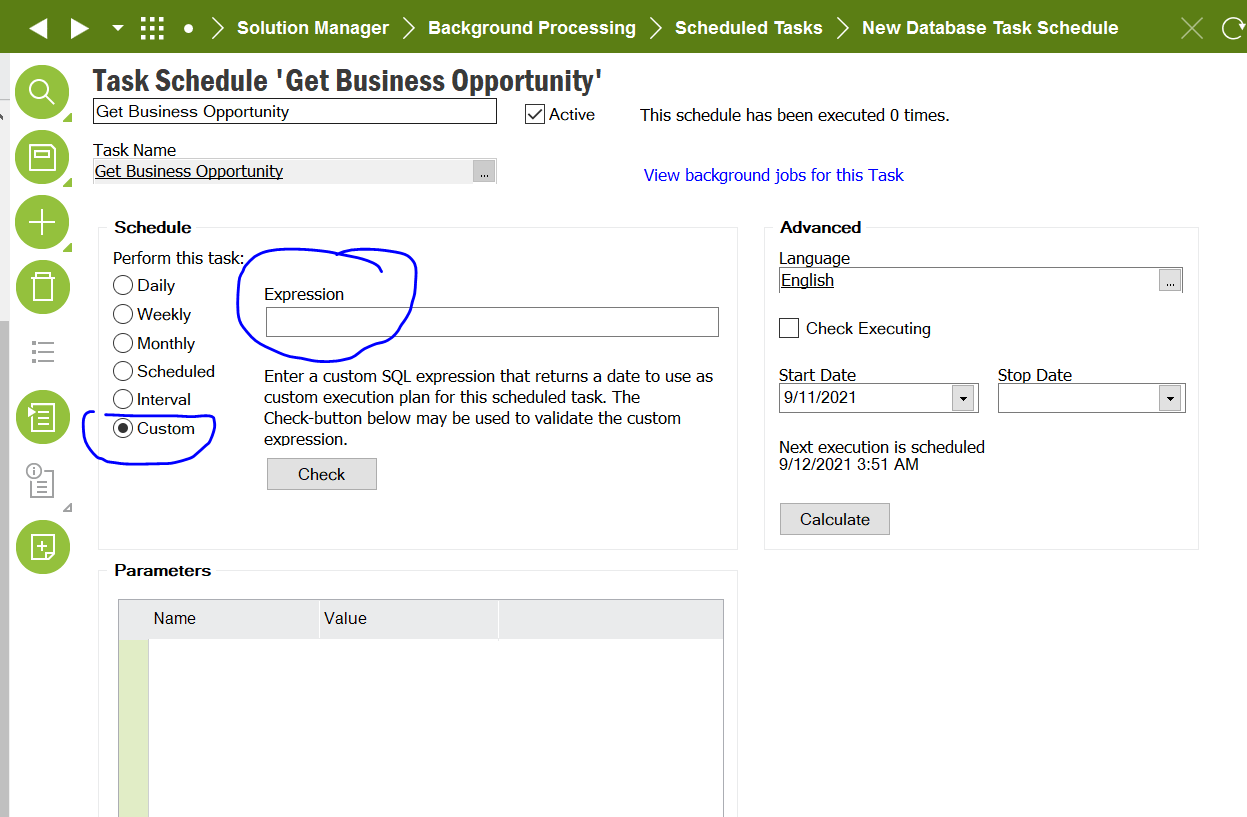Go forward with the right arrow icon
This screenshot has height=817, width=1247.
[x=79, y=28]
